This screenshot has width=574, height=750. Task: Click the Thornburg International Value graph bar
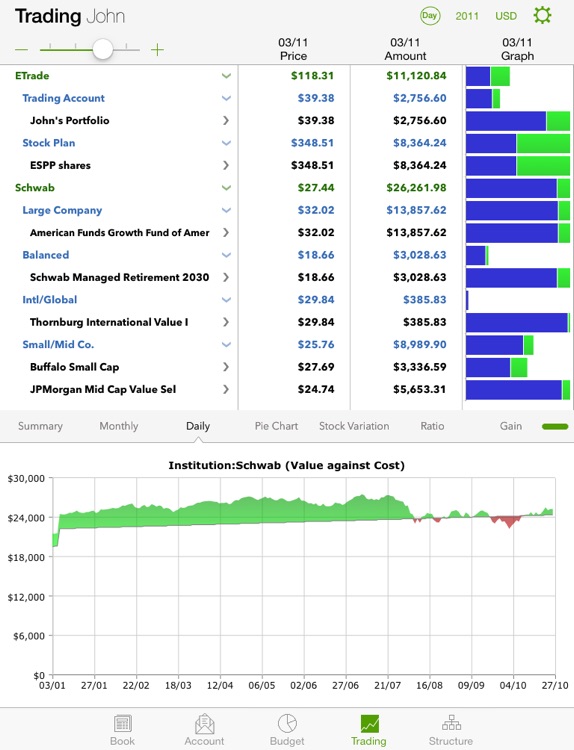pos(518,322)
